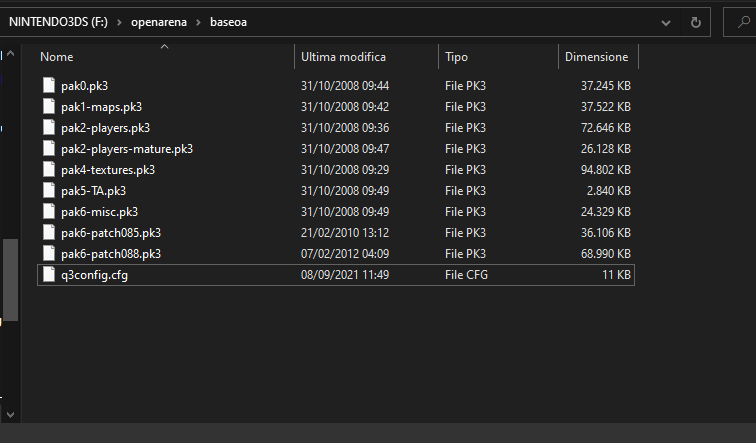Select file name pak6-patch085.pk3
Viewport: 756px width, 443px height.
(x=111, y=233)
